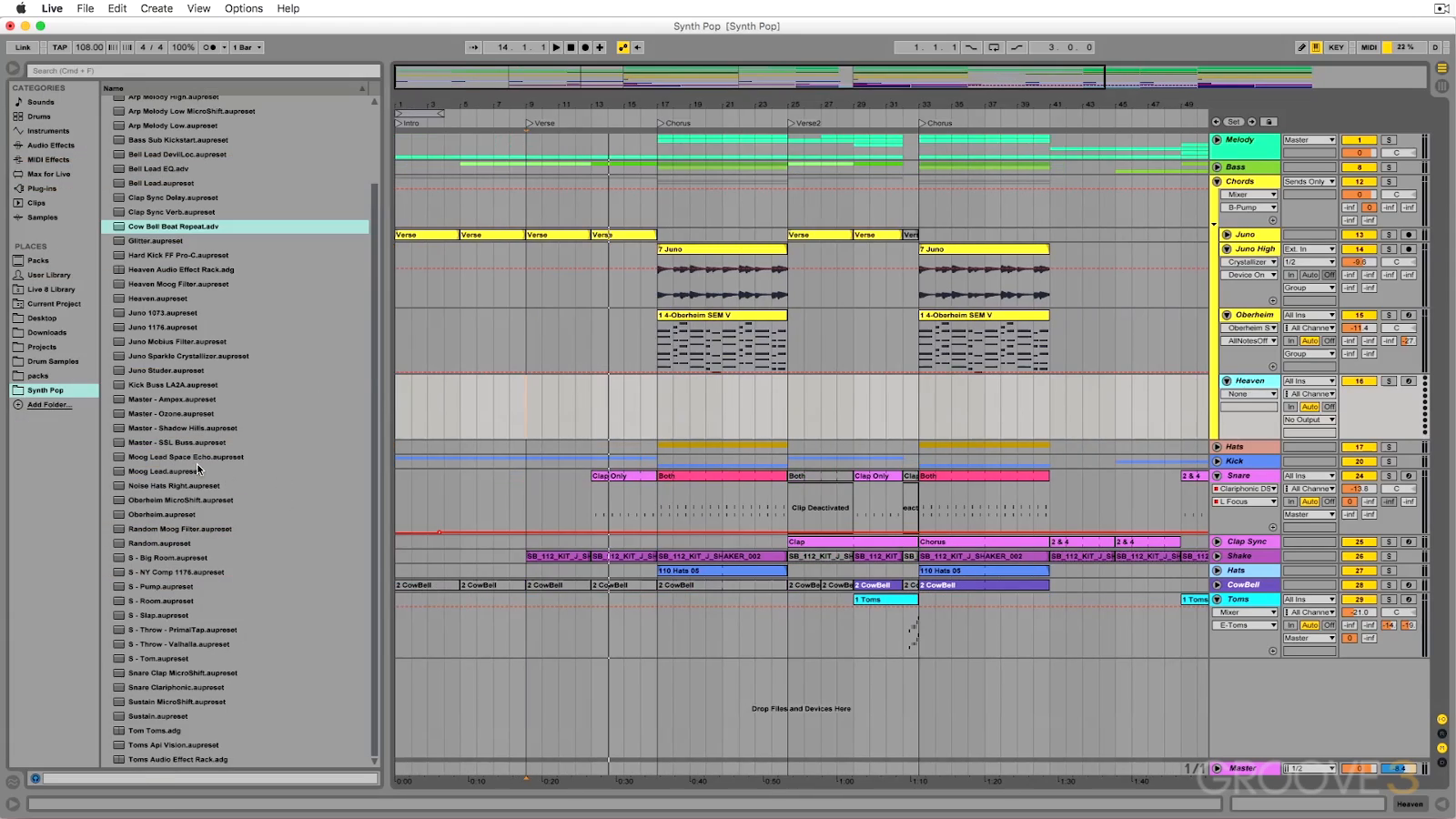Open the Melody track's Master output dropdown
The height and width of the screenshot is (819, 1456).
pyautogui.click(x=1309, y=140)
